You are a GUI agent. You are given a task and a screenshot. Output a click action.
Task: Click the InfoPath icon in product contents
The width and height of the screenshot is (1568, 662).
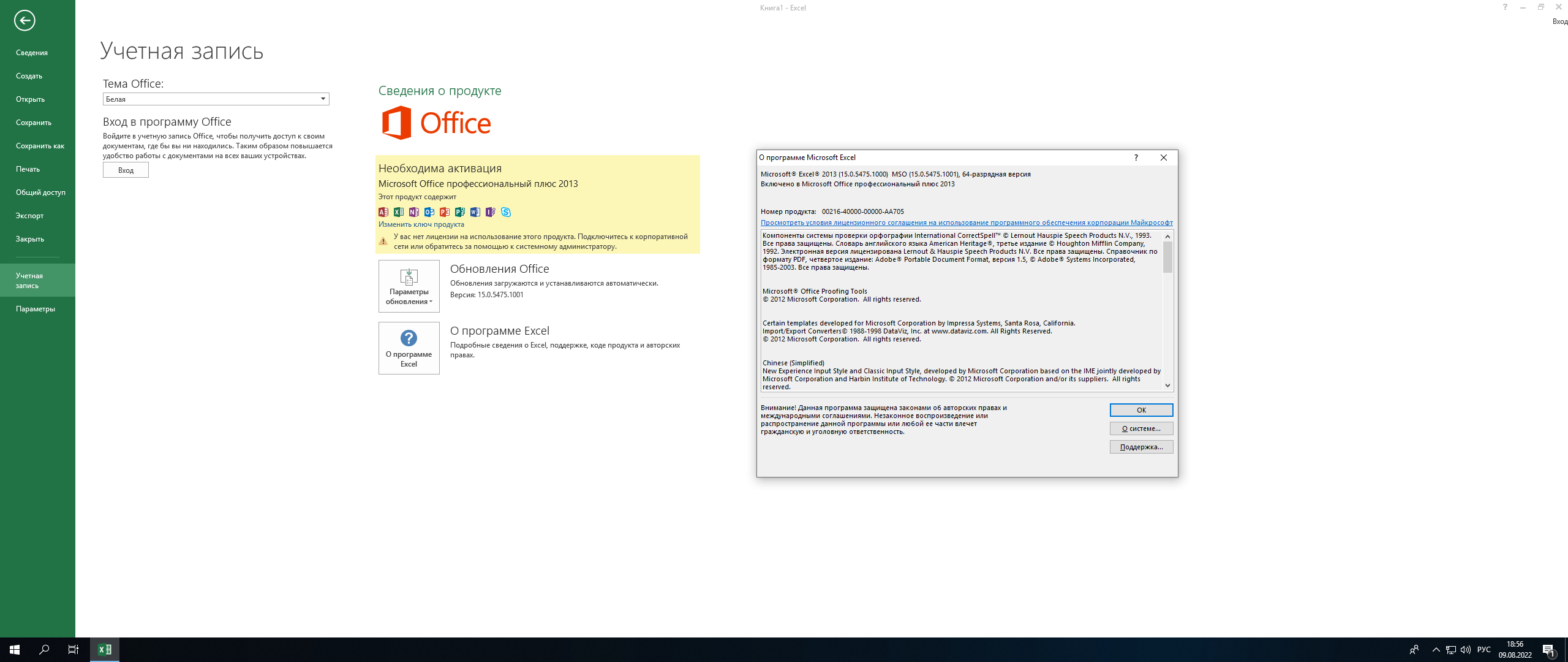[491, 212]
